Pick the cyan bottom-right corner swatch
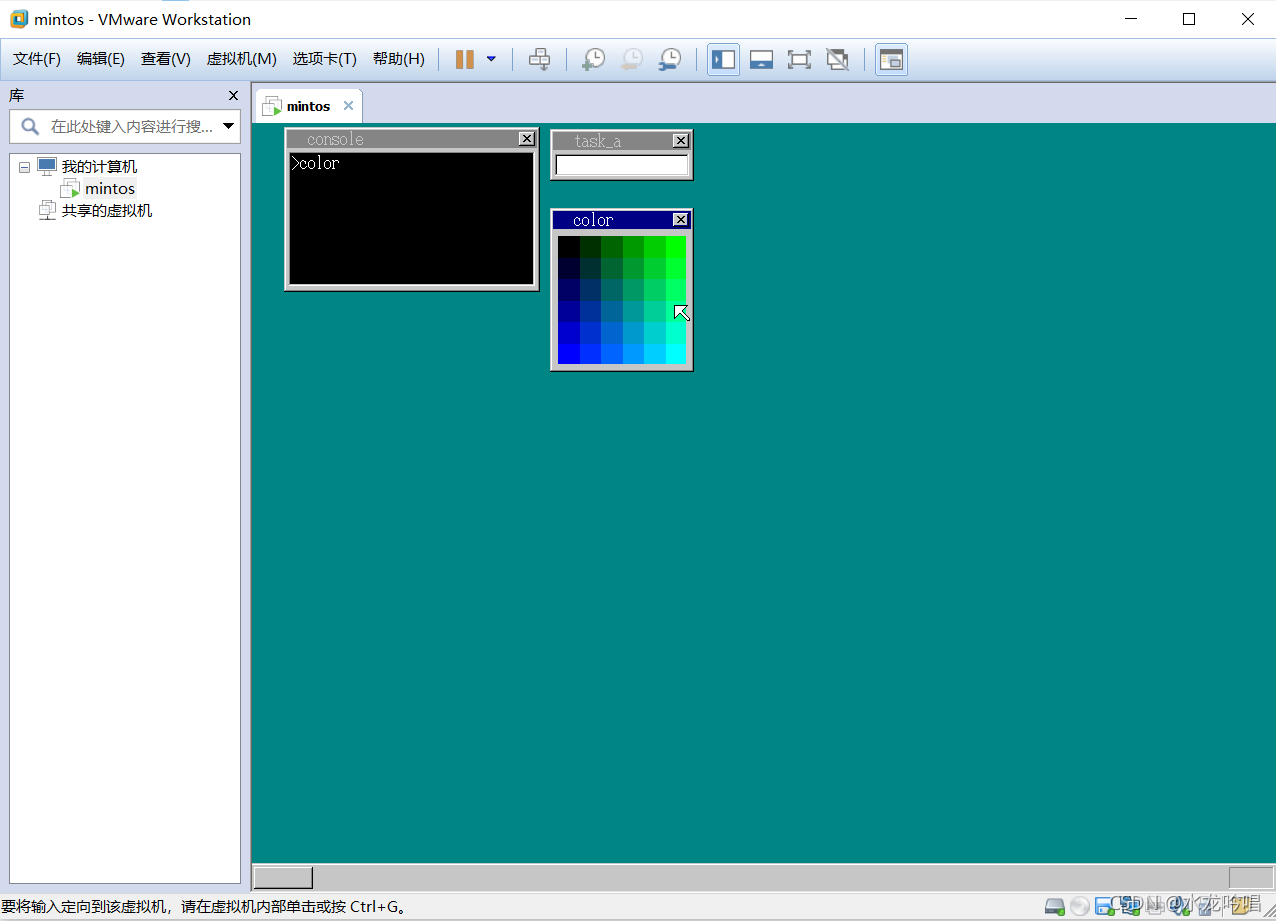Image resolution: width=1276 pixels, height=921 pixels. coord(676,354)
